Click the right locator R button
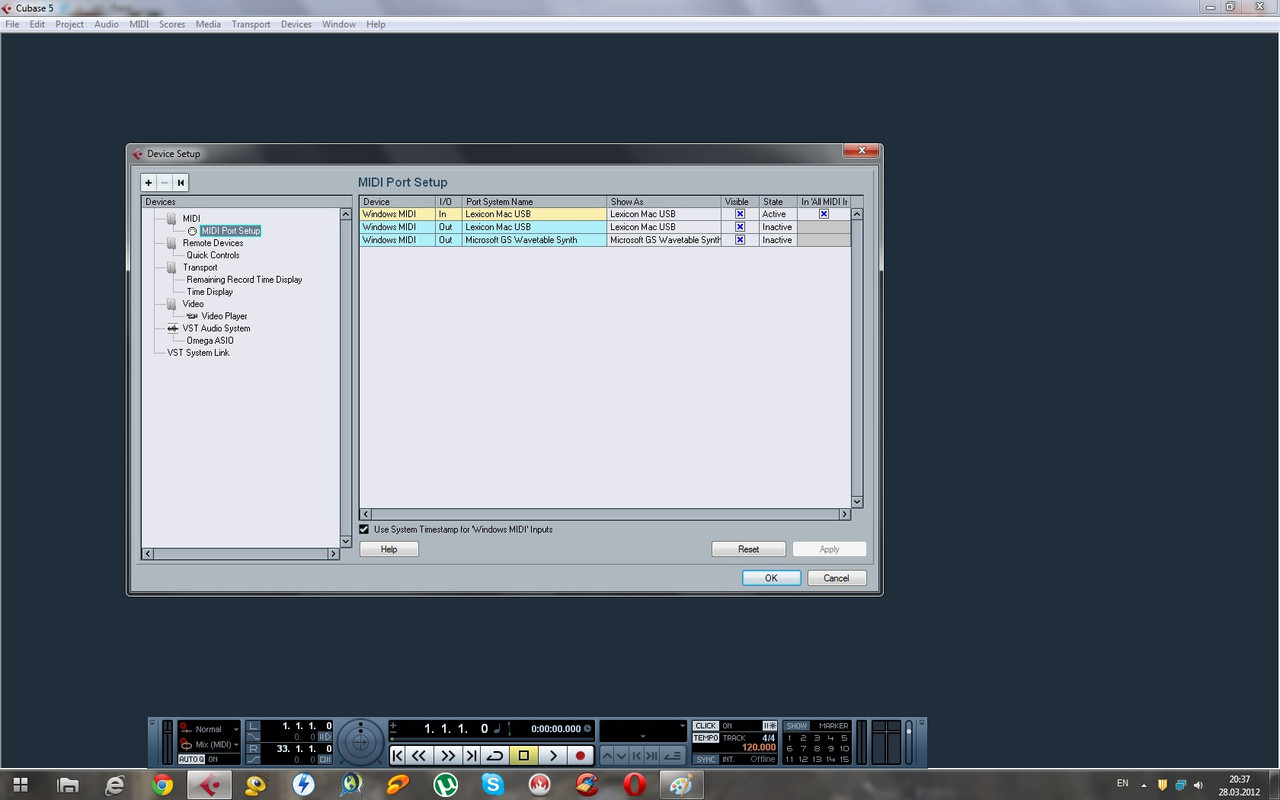The width and height of the screenshot is (1280, 800). pos(253,748)
